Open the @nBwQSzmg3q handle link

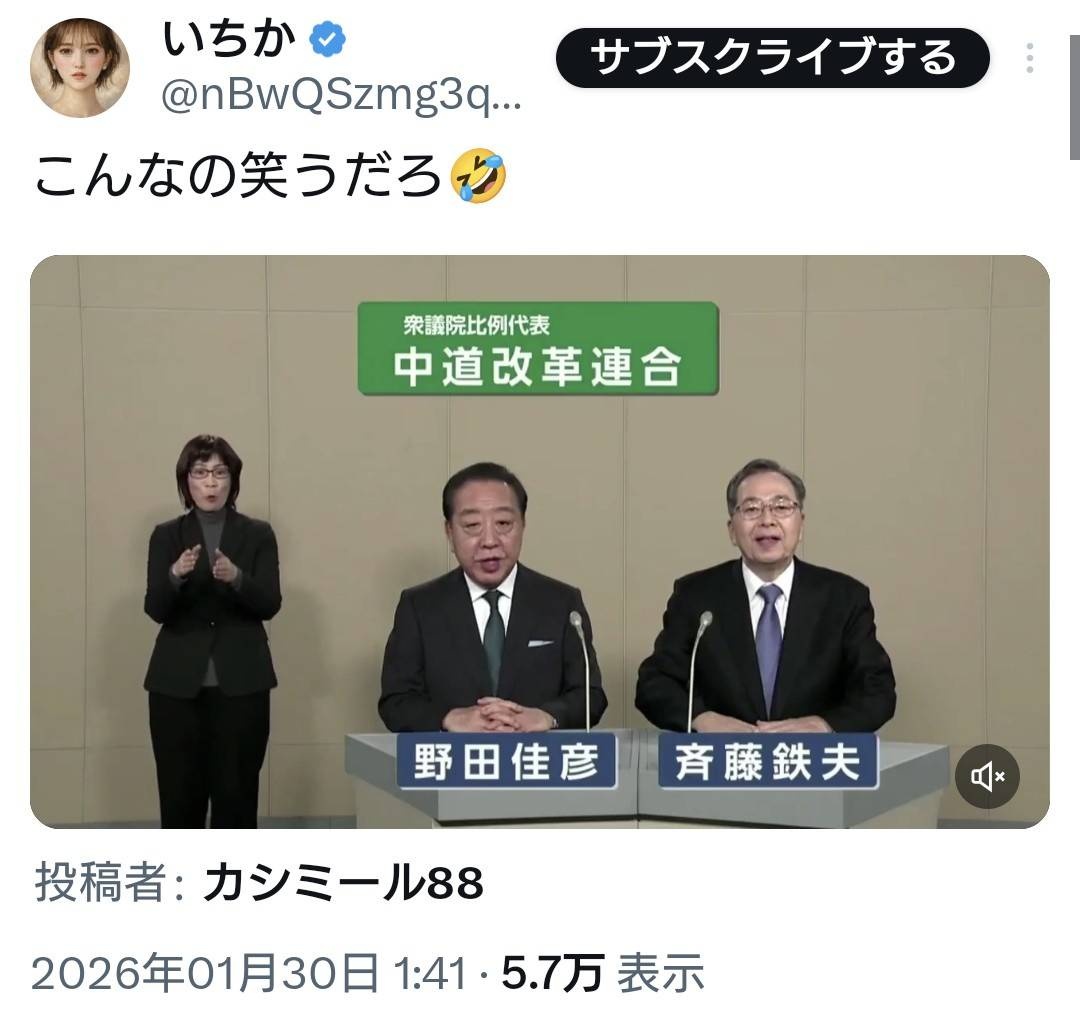(341, 97)
